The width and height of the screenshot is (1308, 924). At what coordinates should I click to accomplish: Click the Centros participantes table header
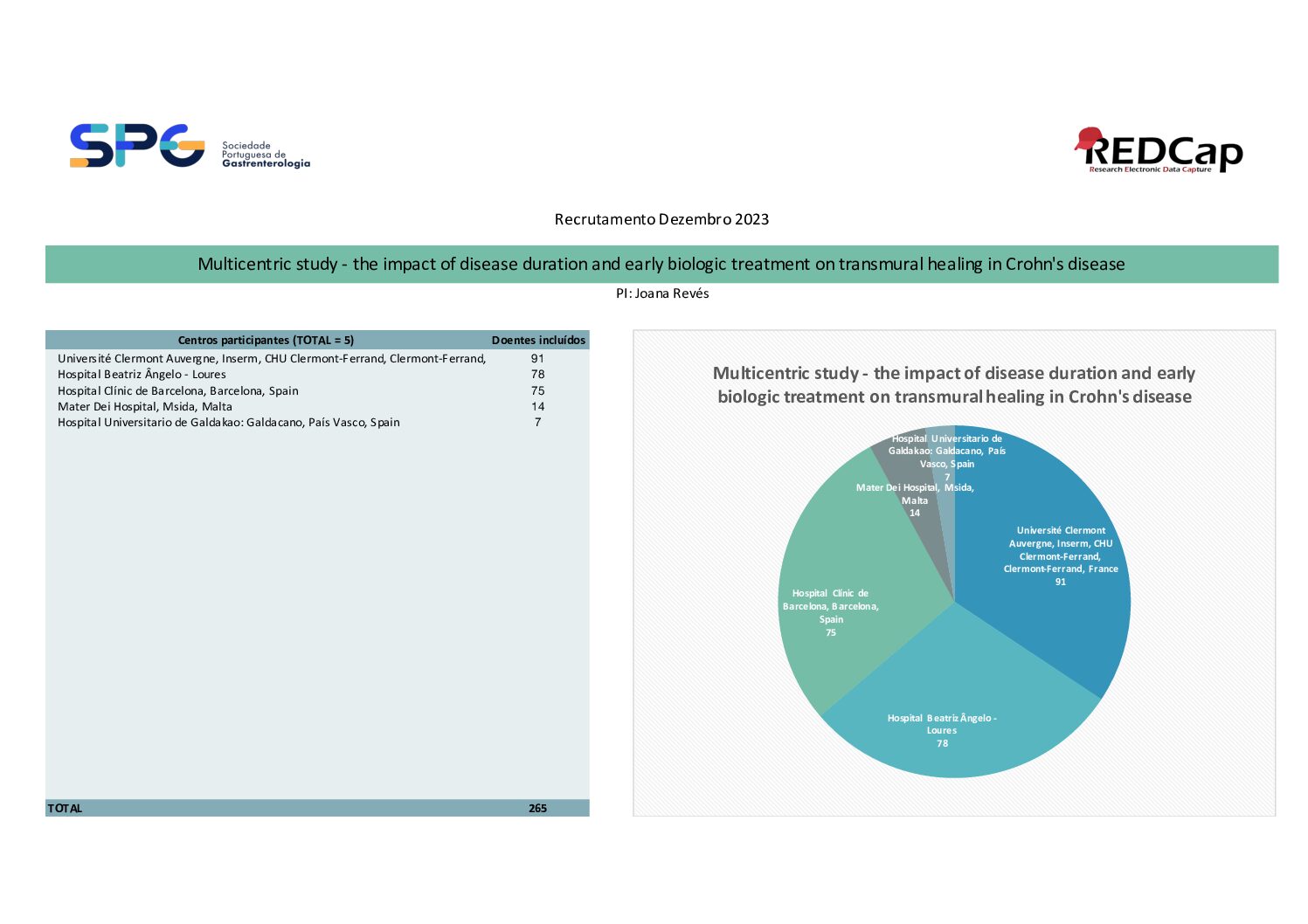(266, 341)
